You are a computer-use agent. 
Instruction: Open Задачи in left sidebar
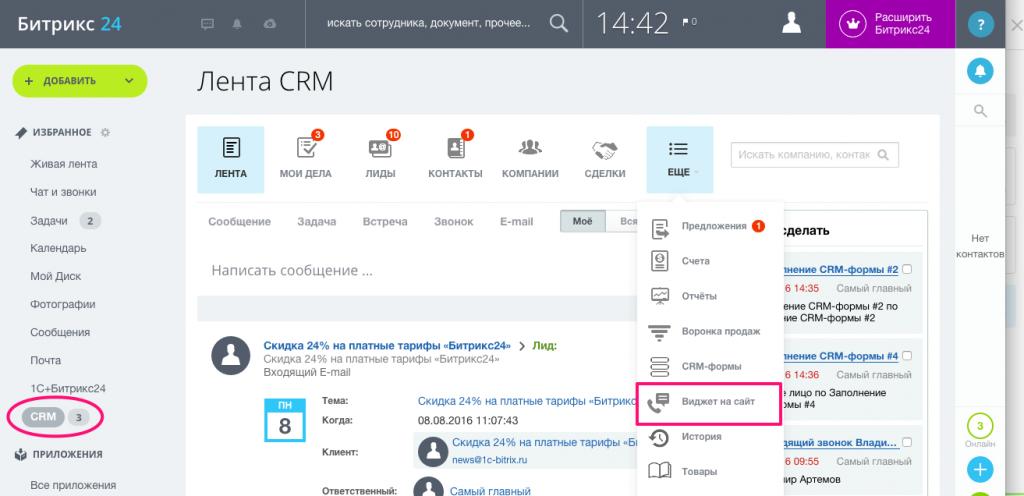pos(49,221)
